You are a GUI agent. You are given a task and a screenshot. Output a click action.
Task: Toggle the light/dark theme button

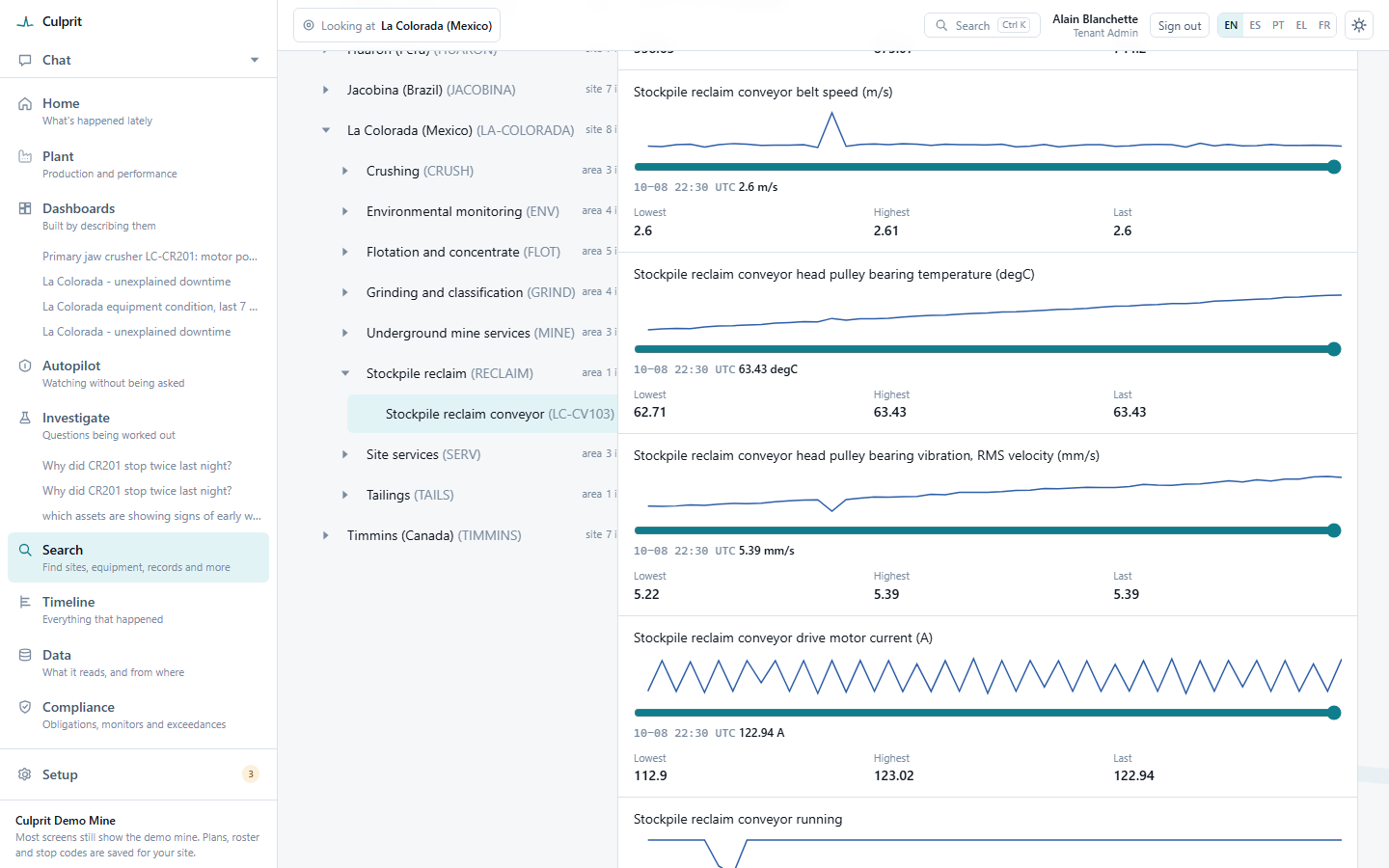pyautogui.click(x=1359, y=25)
